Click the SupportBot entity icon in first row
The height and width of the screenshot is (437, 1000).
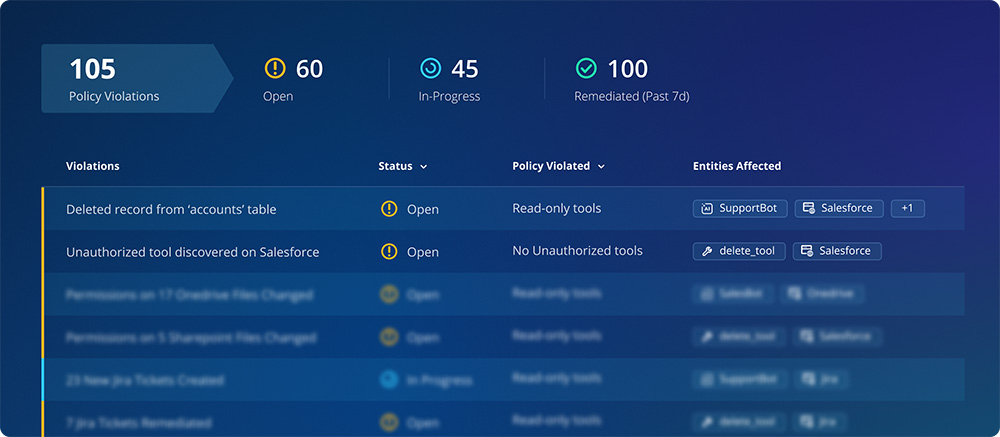pos(707,209)
